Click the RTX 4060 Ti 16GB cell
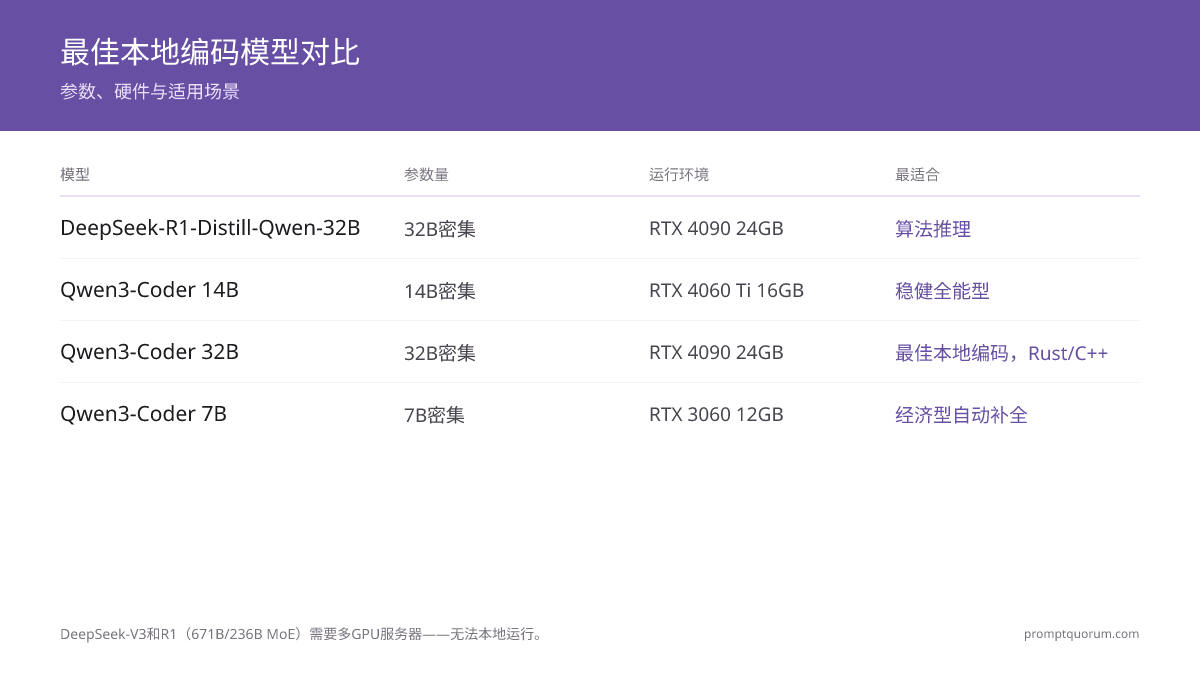Viewport: 1200px width, 675px height. tap(726, 291)
